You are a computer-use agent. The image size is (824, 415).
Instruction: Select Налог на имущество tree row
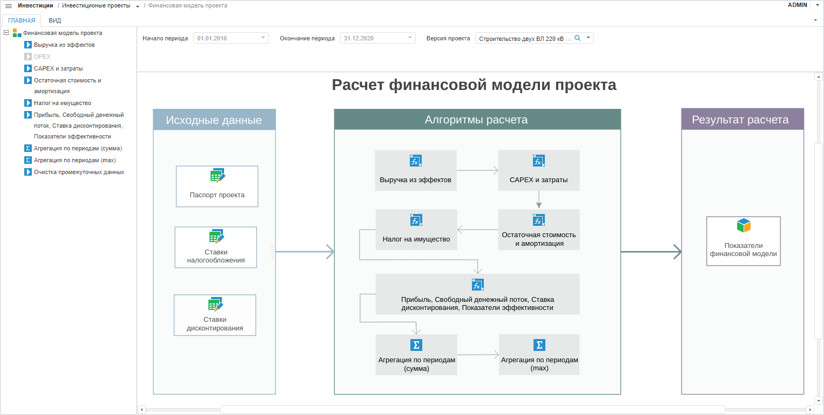(62, 103)
